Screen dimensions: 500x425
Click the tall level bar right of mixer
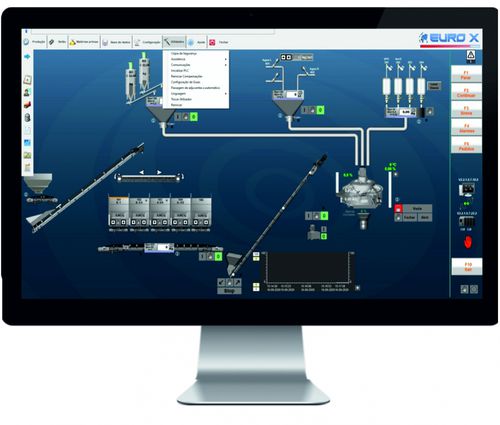[389, 190]
